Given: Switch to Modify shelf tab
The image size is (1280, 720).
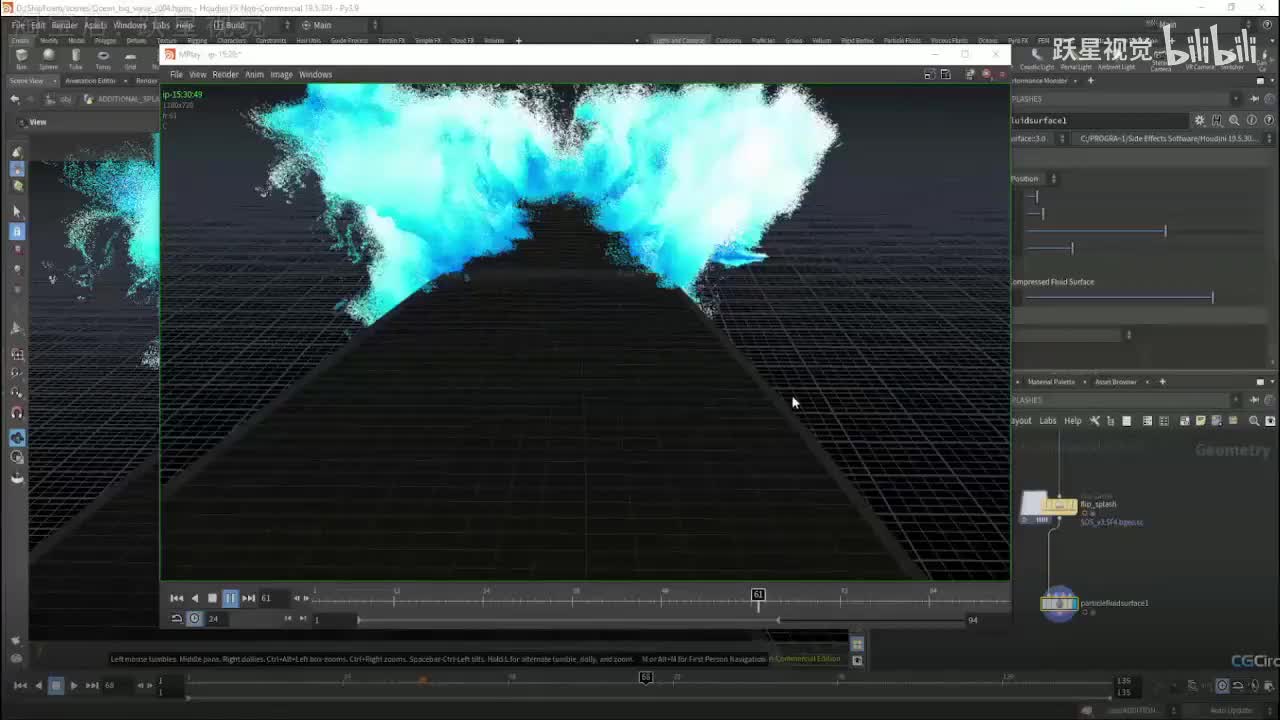Looking at the screenshot, I should [x=49, y=41].
